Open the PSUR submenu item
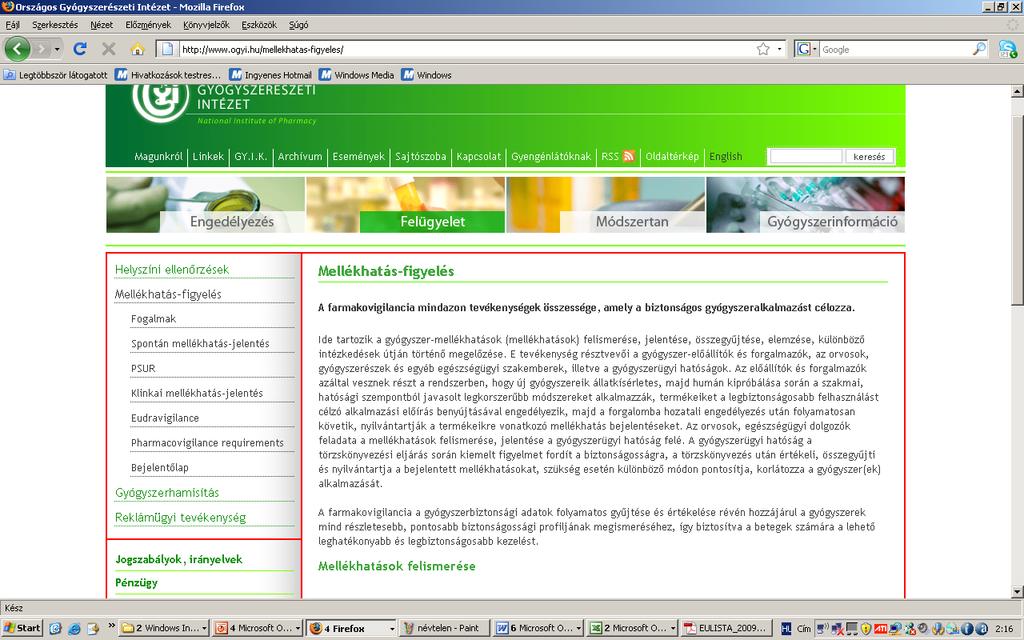Image resolution: width=1024 pixels, height=640 pixels. click(x=143, y=368)
